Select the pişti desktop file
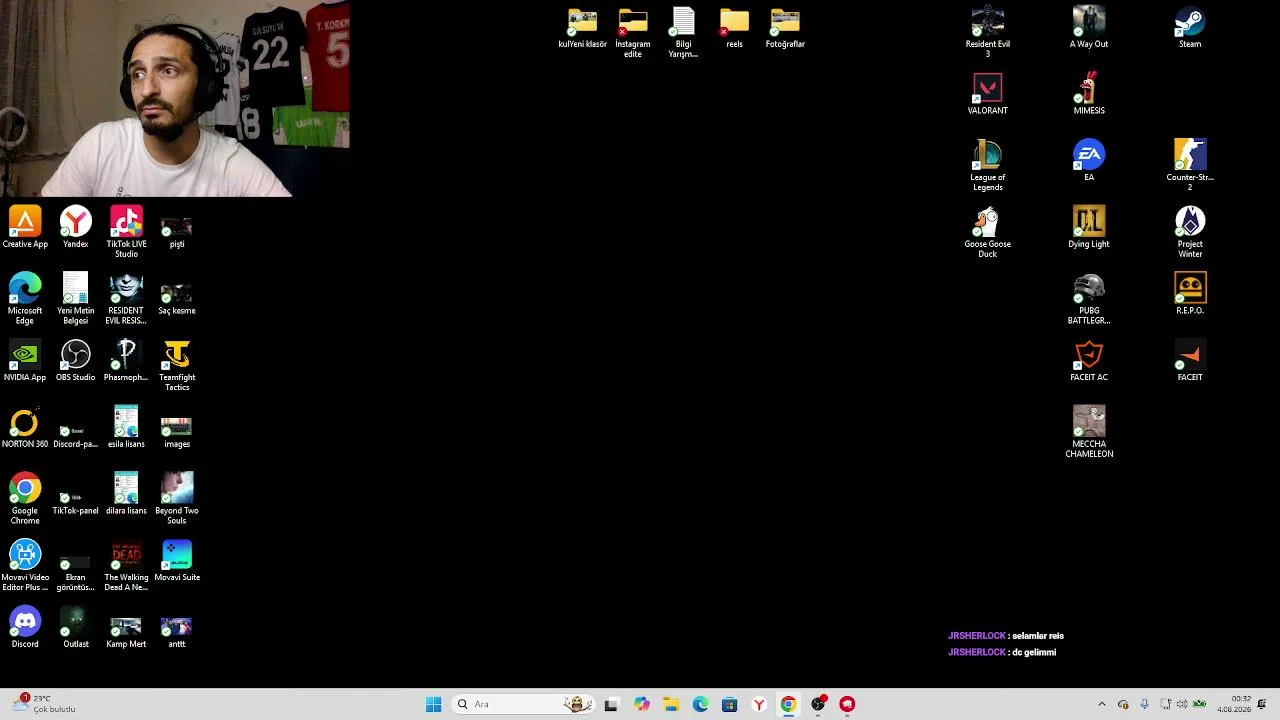1280x720 pixels. point(177,232)
